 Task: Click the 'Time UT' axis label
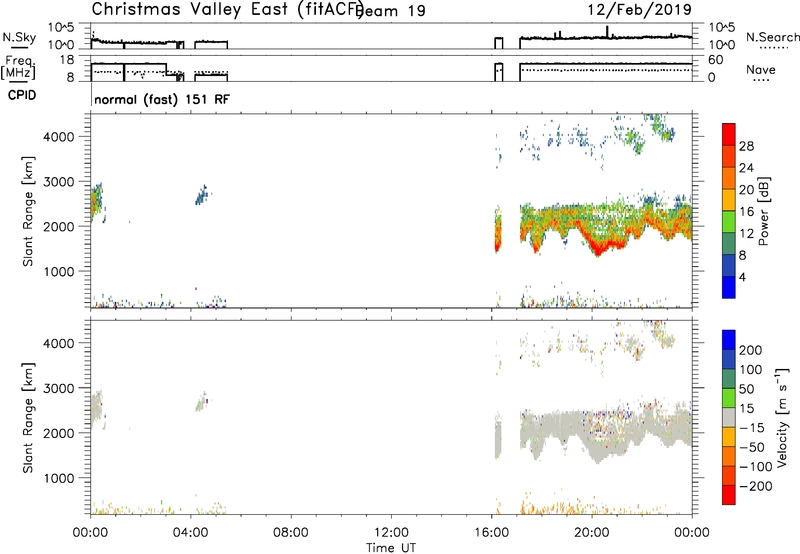[391, 548]
